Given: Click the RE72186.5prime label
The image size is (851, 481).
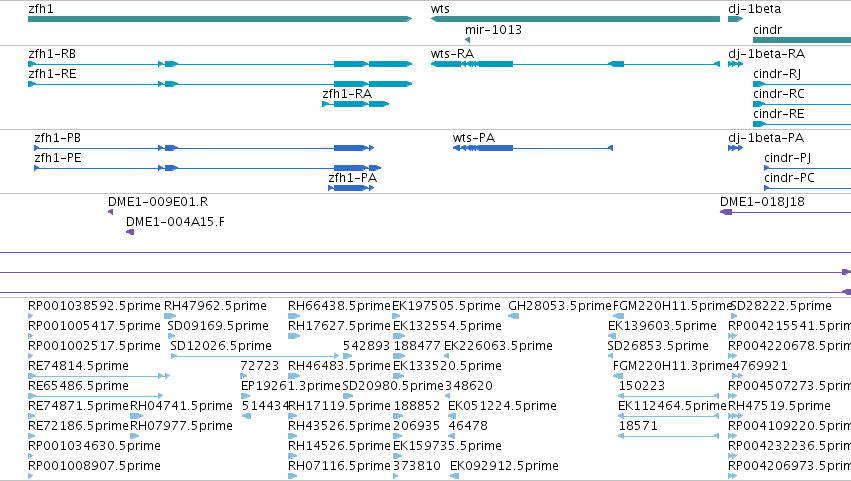Looking at the screenshot, I should [78, 426].
